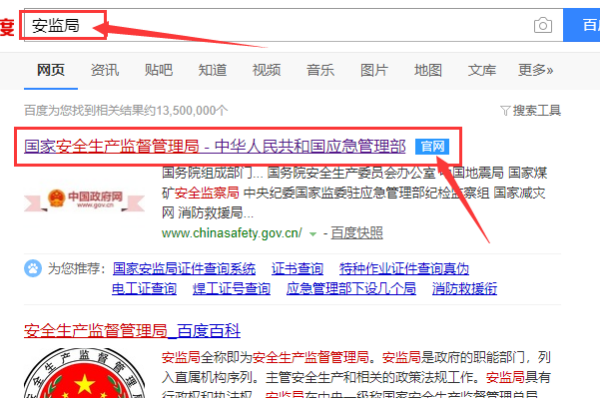600x398 pixels.
Task: Open 国家安监局证件查询系统 suggestion
Action: click(x=184, y=269)
